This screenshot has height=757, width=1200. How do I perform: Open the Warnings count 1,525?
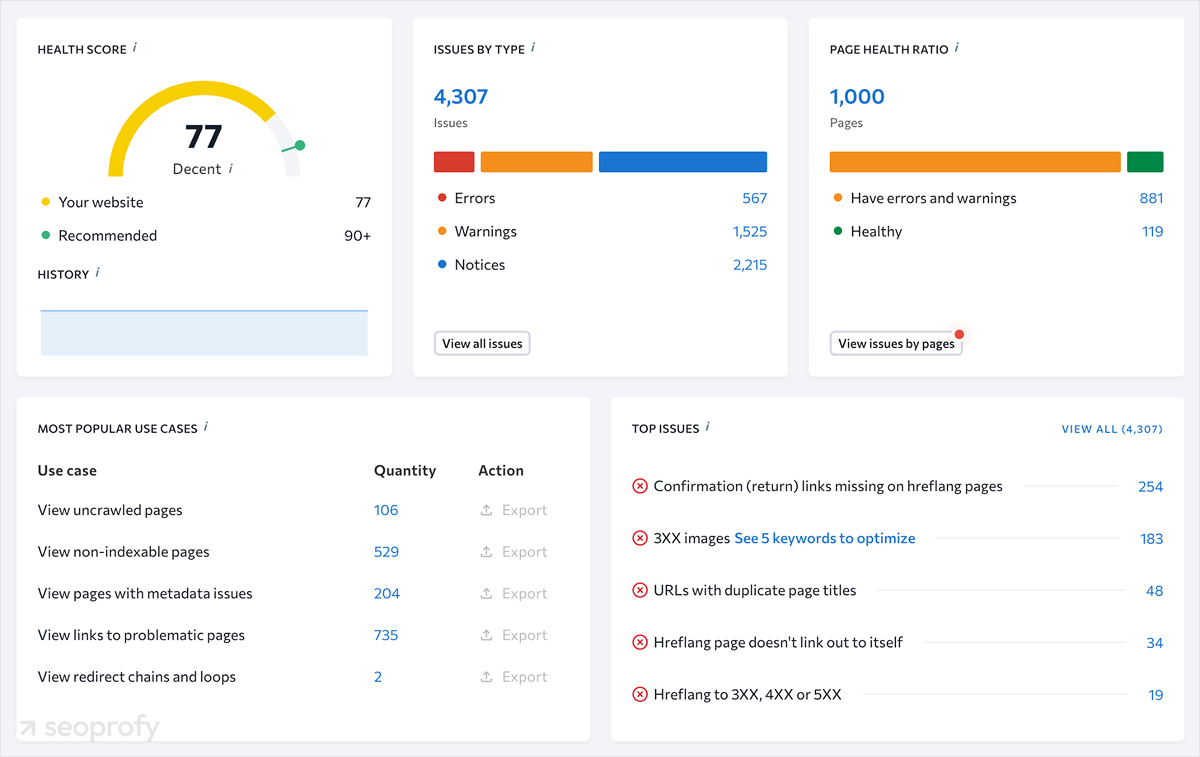(x=750, y=231)
